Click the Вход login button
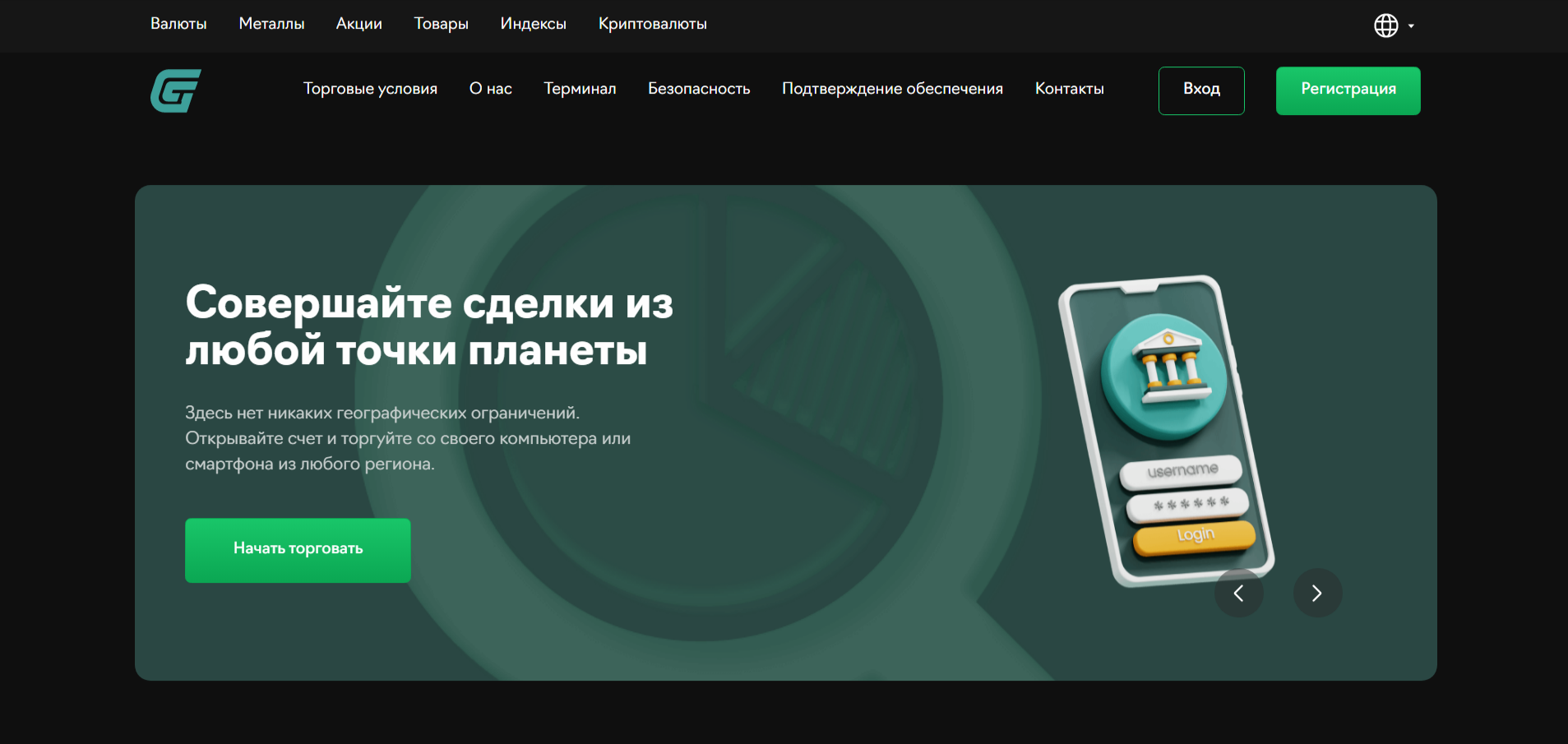This screenshot has height=744, width=1568. [x=1200, y=90]
